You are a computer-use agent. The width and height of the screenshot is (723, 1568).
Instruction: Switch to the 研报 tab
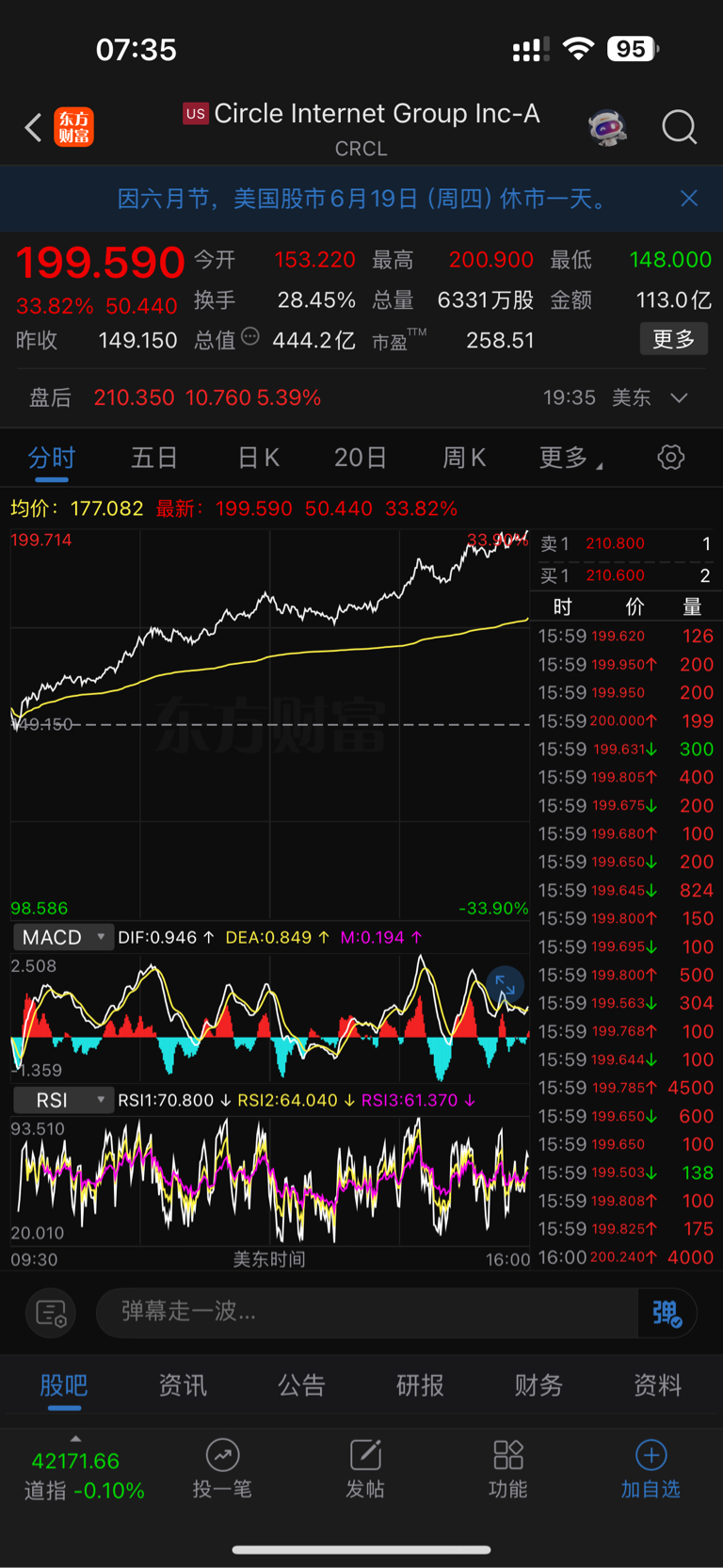(420, 1385)
